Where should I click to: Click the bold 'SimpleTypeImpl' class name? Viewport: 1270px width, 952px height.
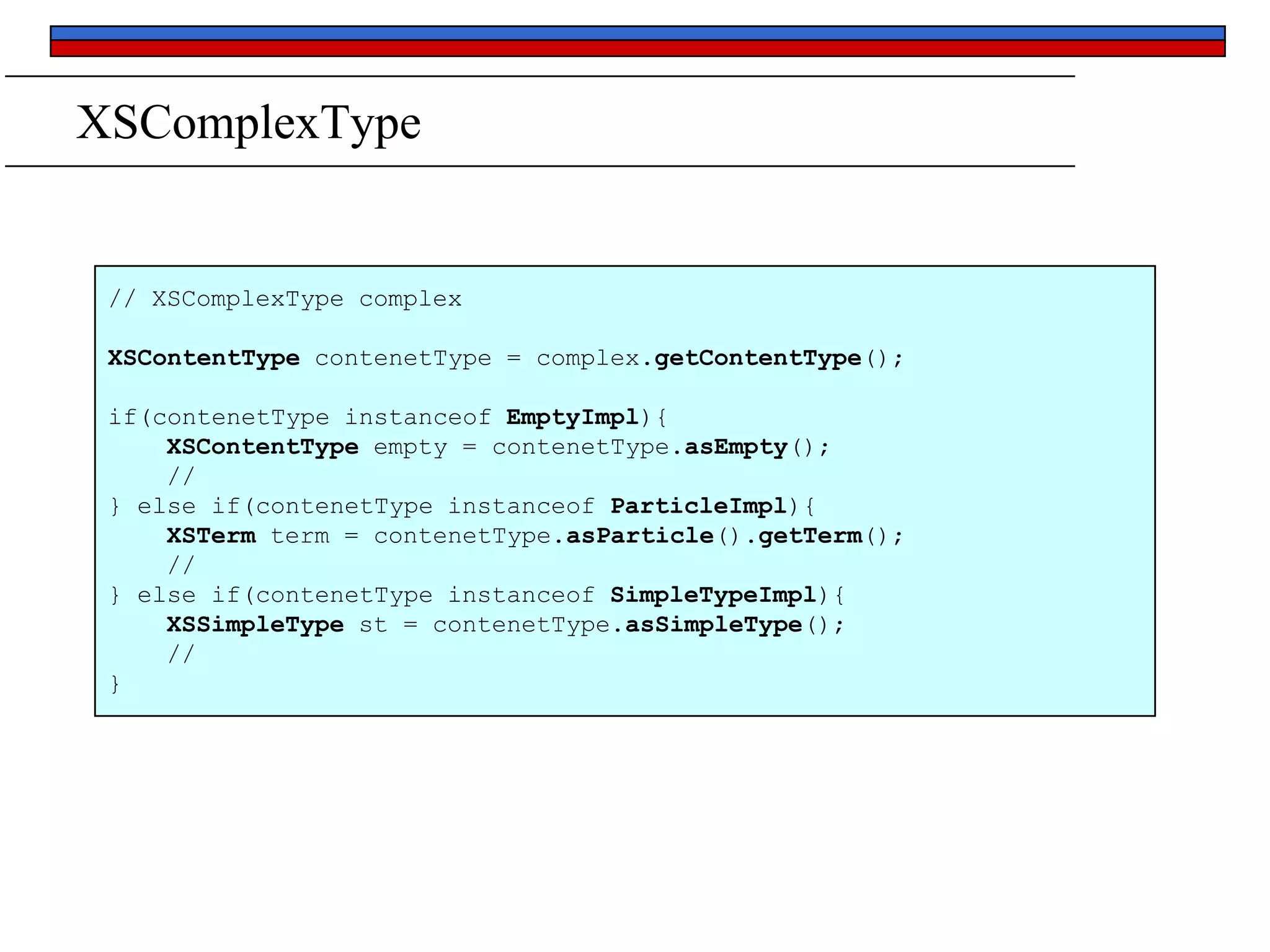point(714,595)
